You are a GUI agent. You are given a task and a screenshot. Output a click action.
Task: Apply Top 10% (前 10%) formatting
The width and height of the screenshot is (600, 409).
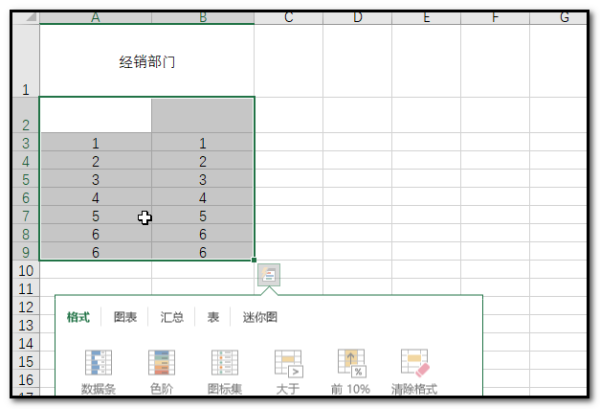click(351, 372)
